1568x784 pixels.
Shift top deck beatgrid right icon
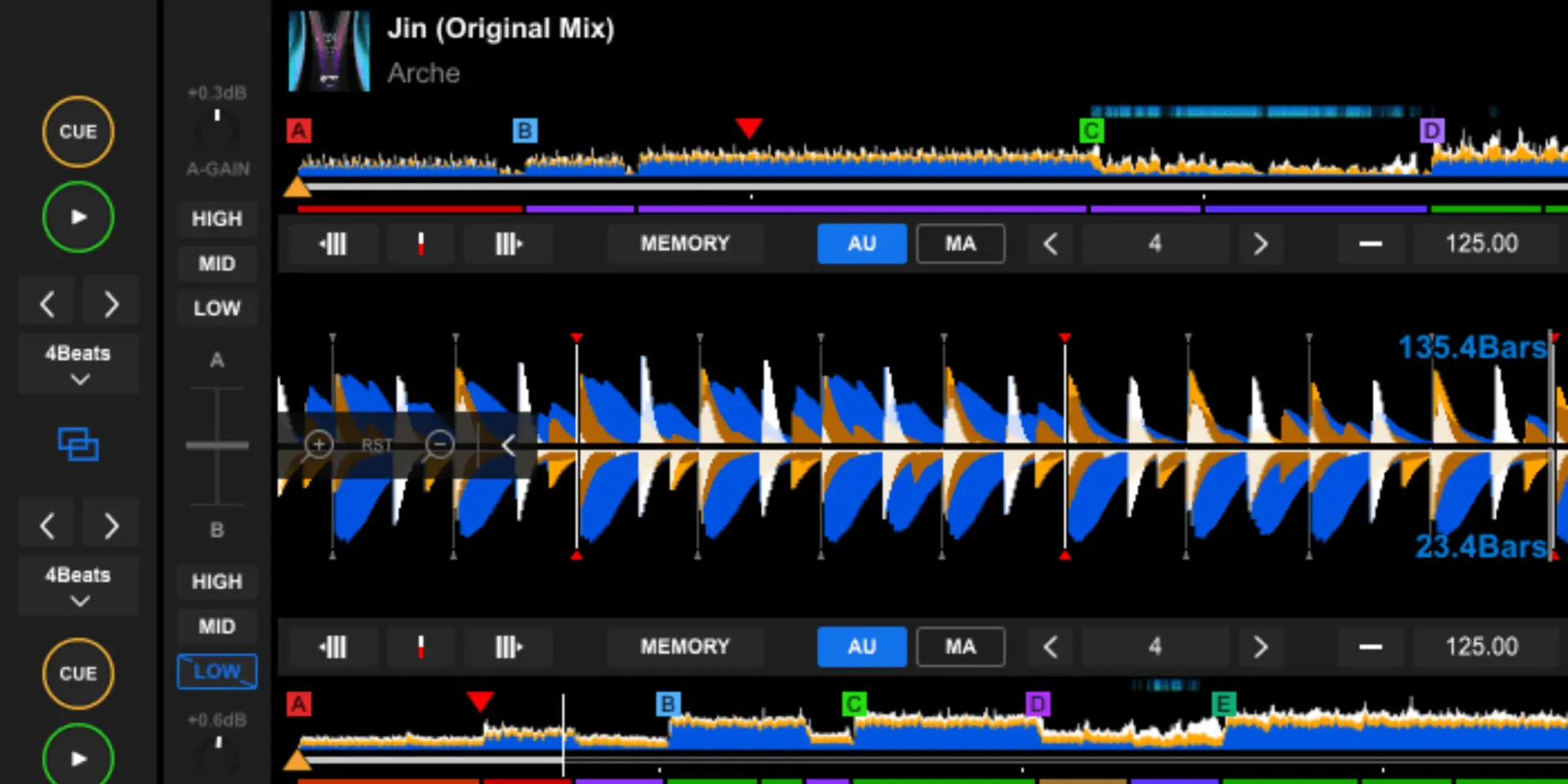(508, 243)
